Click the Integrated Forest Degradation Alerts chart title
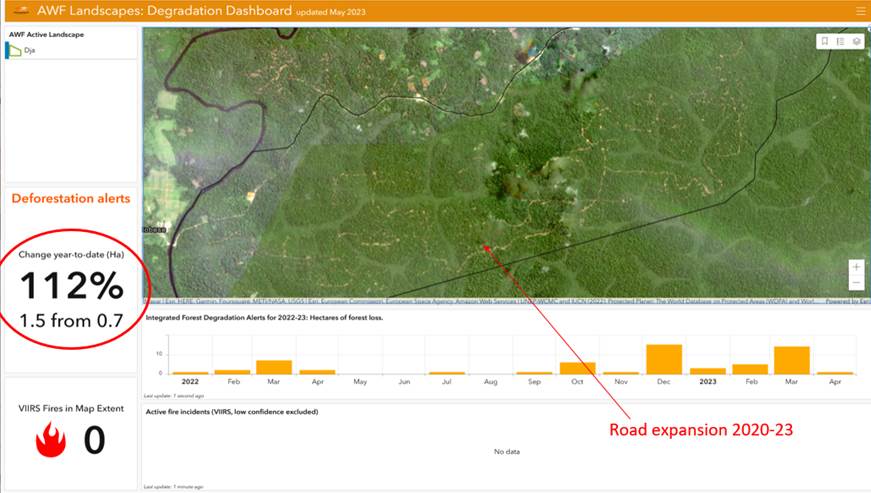Image resolution: width=871 pixels, height=493 pixels. point(264,318)
